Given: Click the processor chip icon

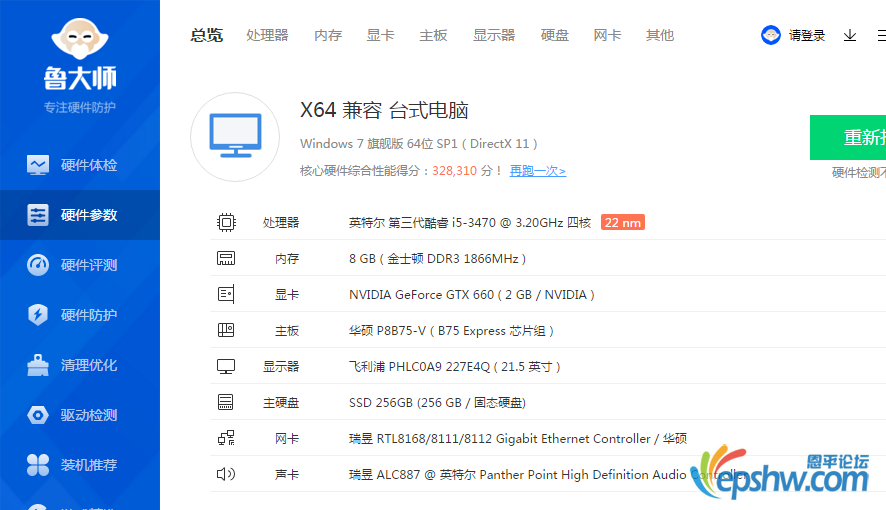Looking at the screenshot, I should (226, 223).
